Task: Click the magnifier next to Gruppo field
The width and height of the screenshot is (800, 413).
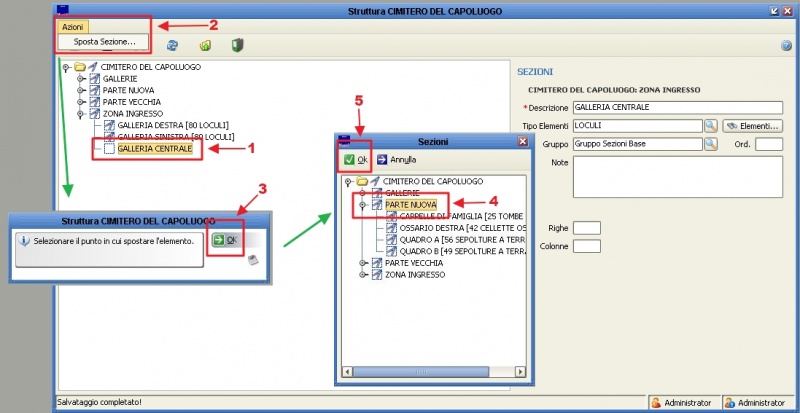Action: tap(711, 144)
